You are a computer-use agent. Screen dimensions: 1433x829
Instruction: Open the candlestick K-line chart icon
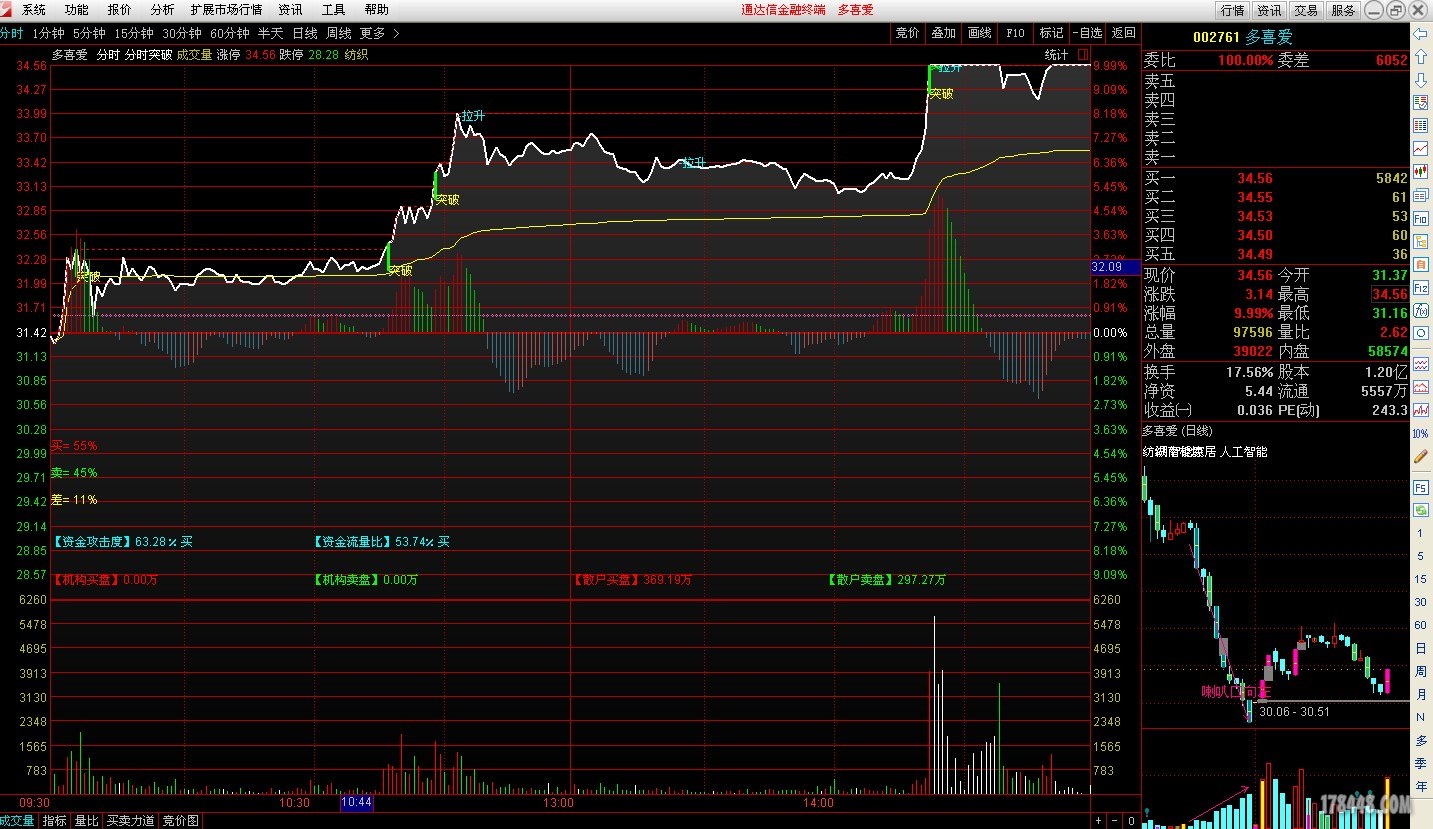pos(1420,172)
